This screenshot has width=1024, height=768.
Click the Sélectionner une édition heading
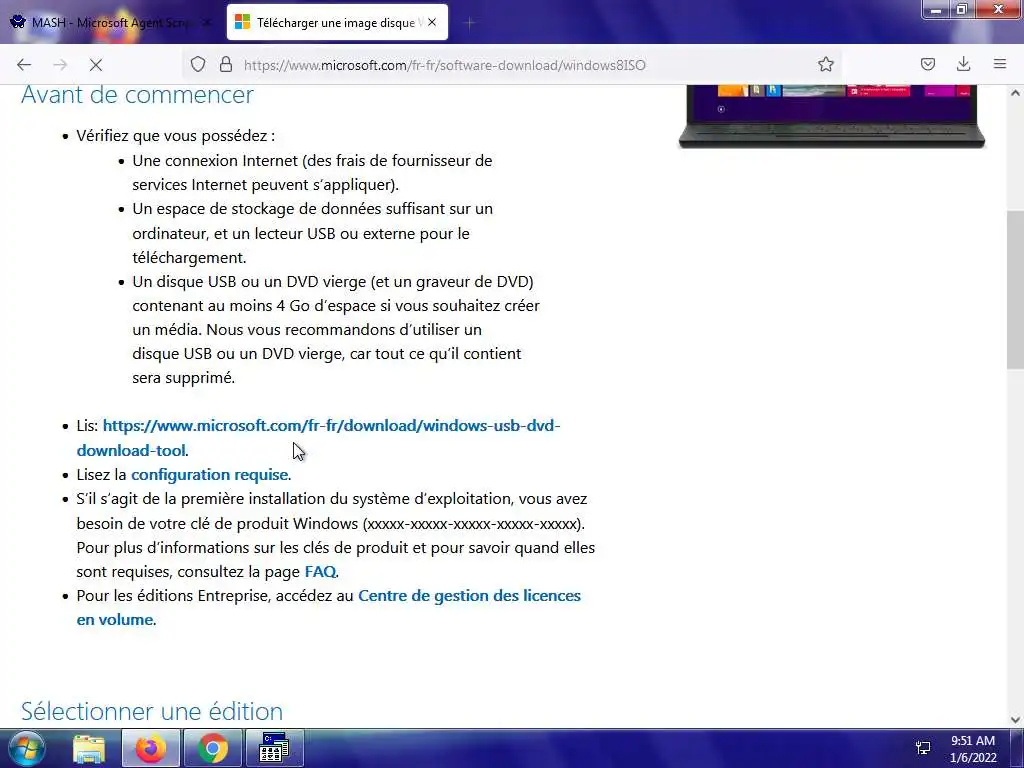[x=152, y=711]
